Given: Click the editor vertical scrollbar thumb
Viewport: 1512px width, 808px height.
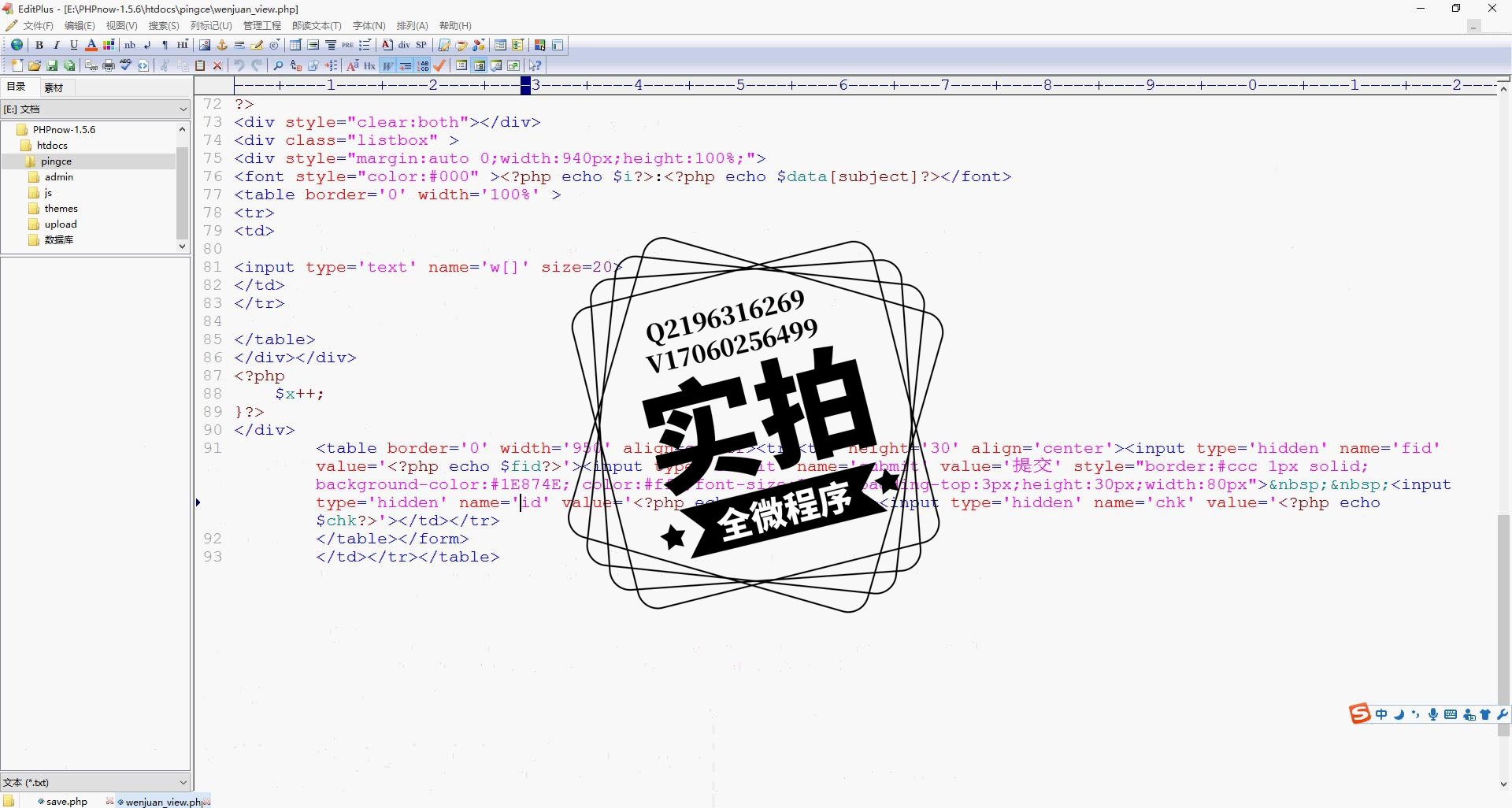Looking at the screenshot, I should pyautogui.click(x=1503, y=626).
